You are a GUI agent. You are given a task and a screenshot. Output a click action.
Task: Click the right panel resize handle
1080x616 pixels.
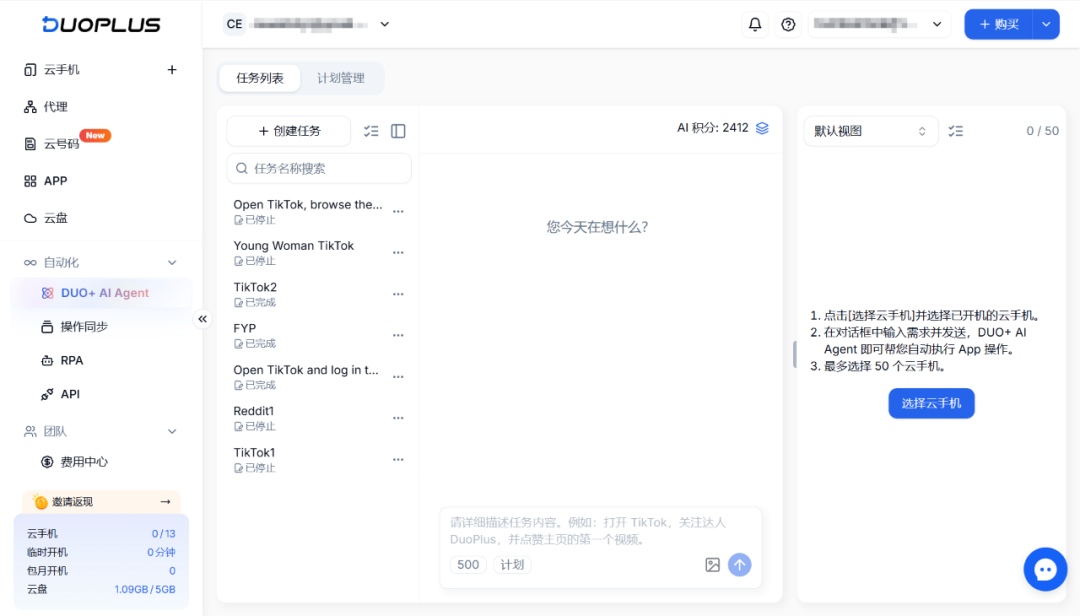(794, 354)
